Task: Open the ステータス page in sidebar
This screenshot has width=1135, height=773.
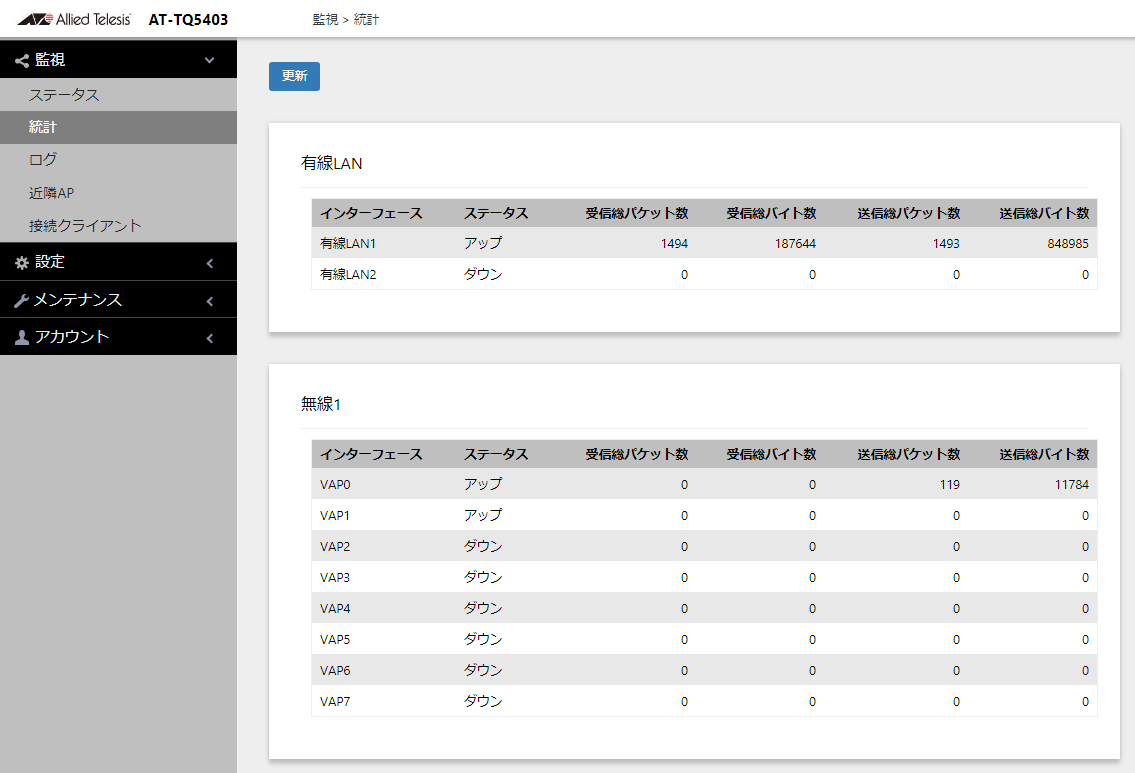Action: (64, 95)
